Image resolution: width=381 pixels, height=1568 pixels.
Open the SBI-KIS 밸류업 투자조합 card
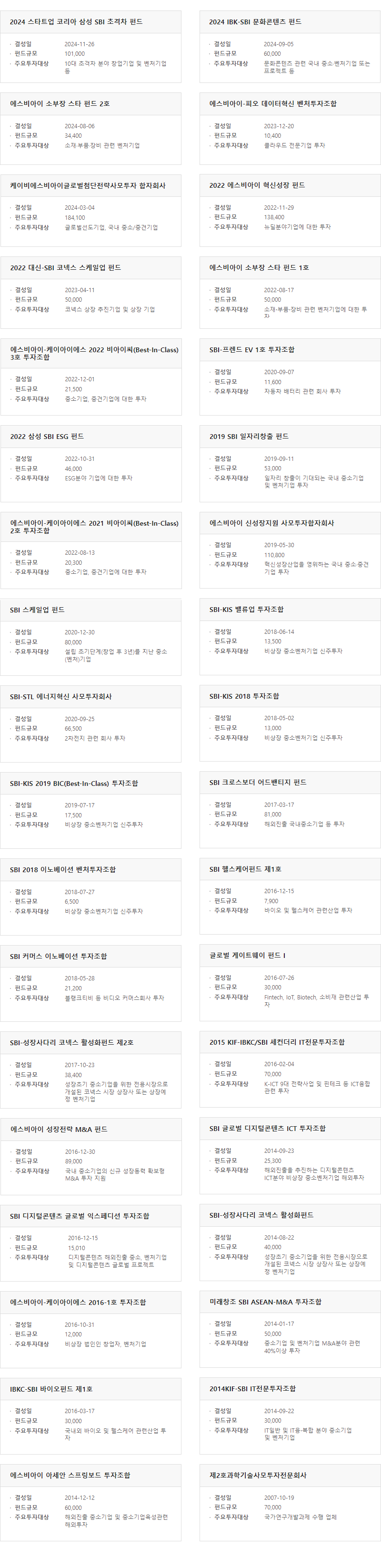(x=290, y=635)
